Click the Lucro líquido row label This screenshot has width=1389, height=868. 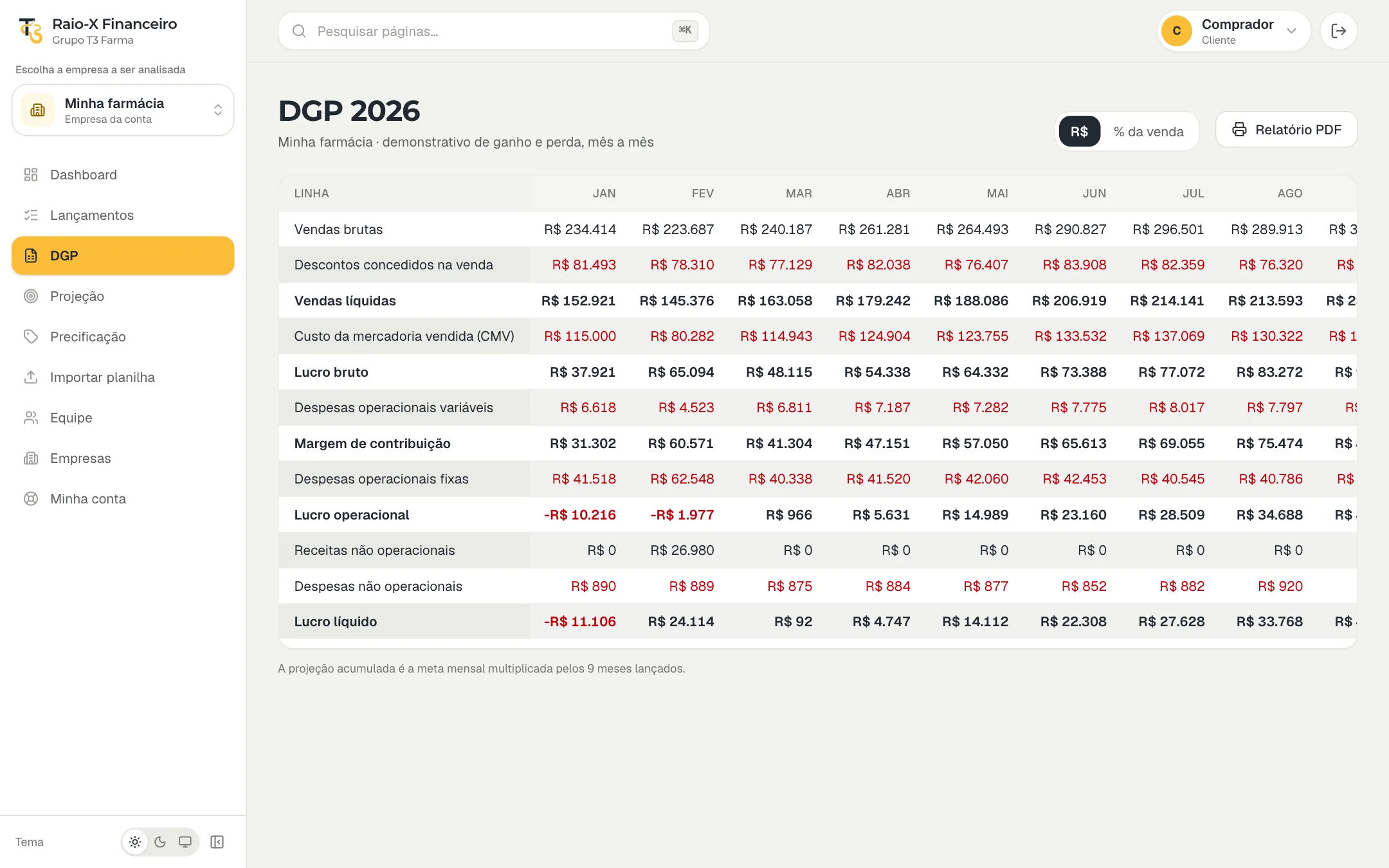click(335, 622)
